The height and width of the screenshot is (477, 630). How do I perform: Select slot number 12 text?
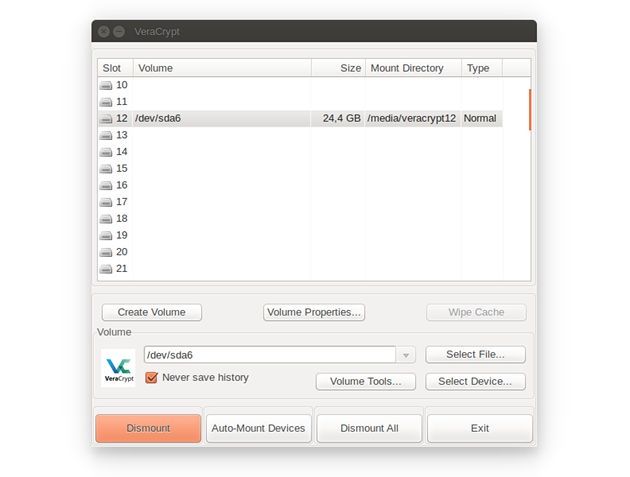click(x=122, y=119)
